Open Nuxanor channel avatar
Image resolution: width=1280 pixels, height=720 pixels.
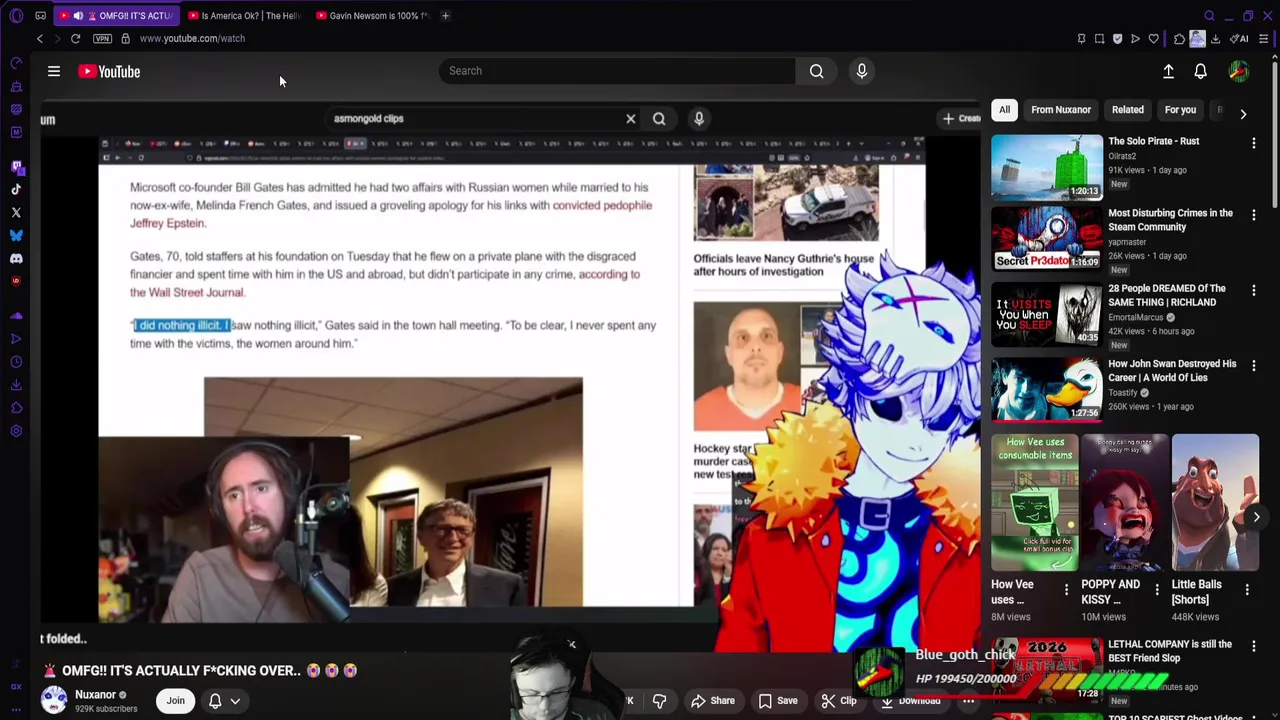point(54,700)
